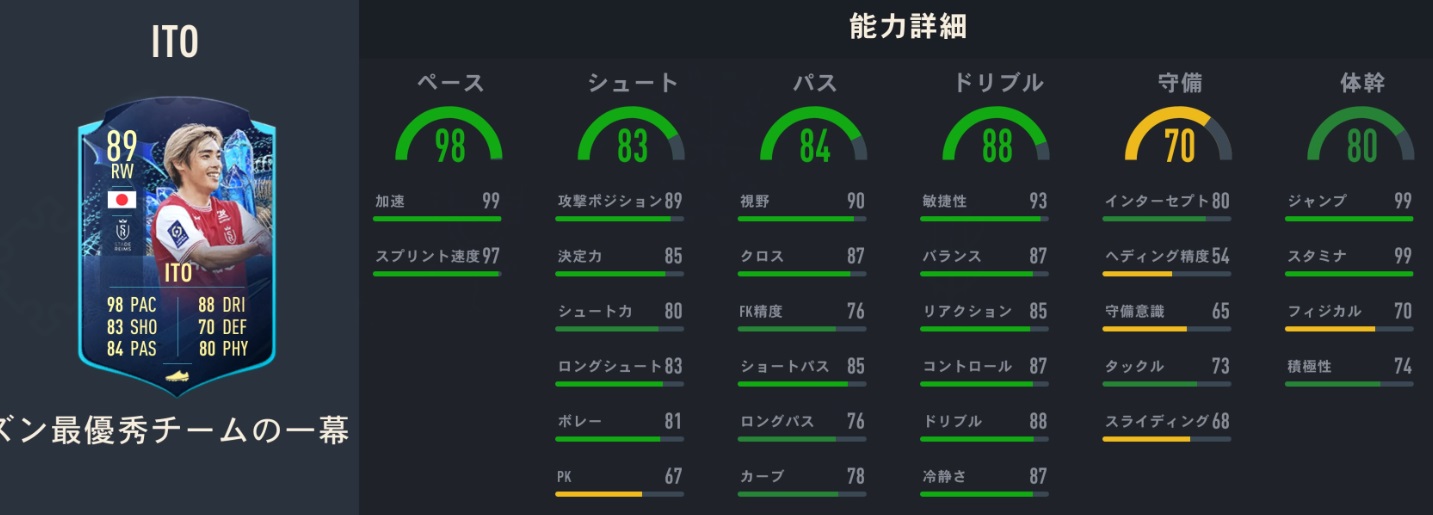Click the 89 overall rating on the card

pos(122,146)
